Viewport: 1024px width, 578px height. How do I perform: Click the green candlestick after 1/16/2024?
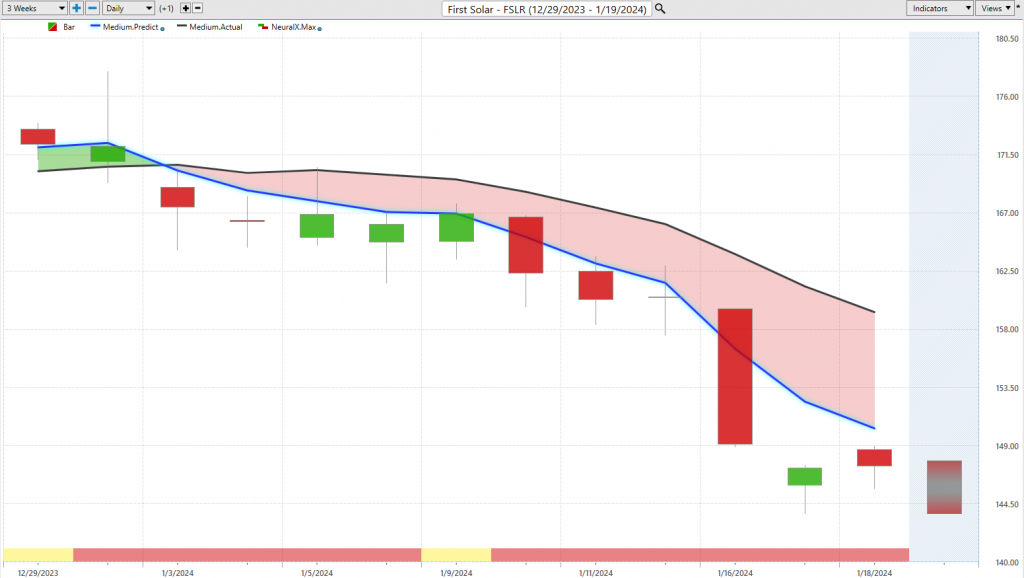point(805,476)
